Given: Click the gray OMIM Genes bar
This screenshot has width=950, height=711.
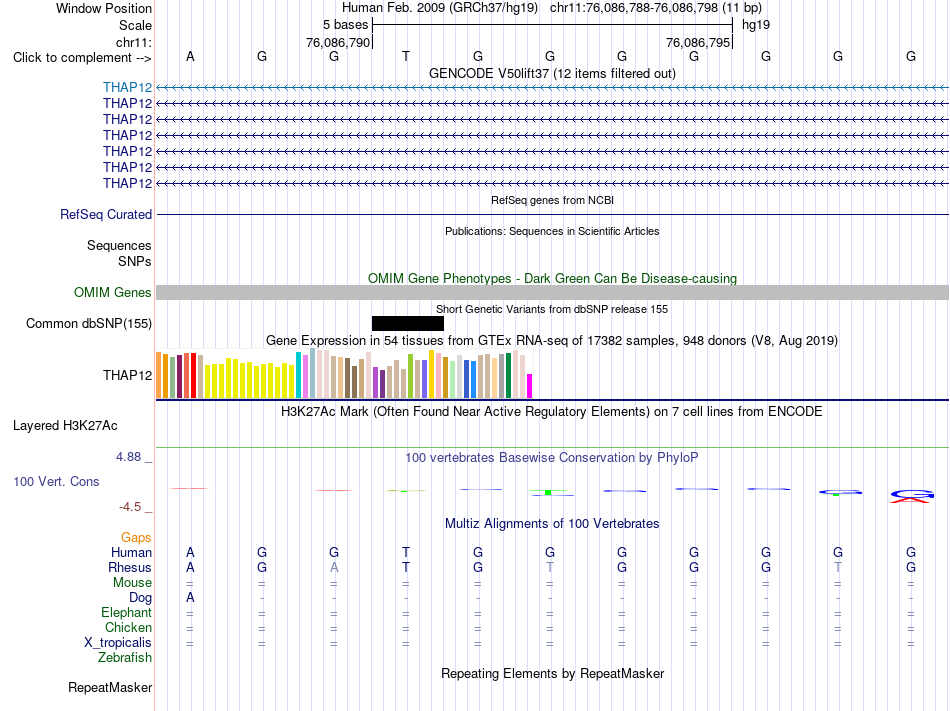Looking at the screenshot, I should click(552, 293).
